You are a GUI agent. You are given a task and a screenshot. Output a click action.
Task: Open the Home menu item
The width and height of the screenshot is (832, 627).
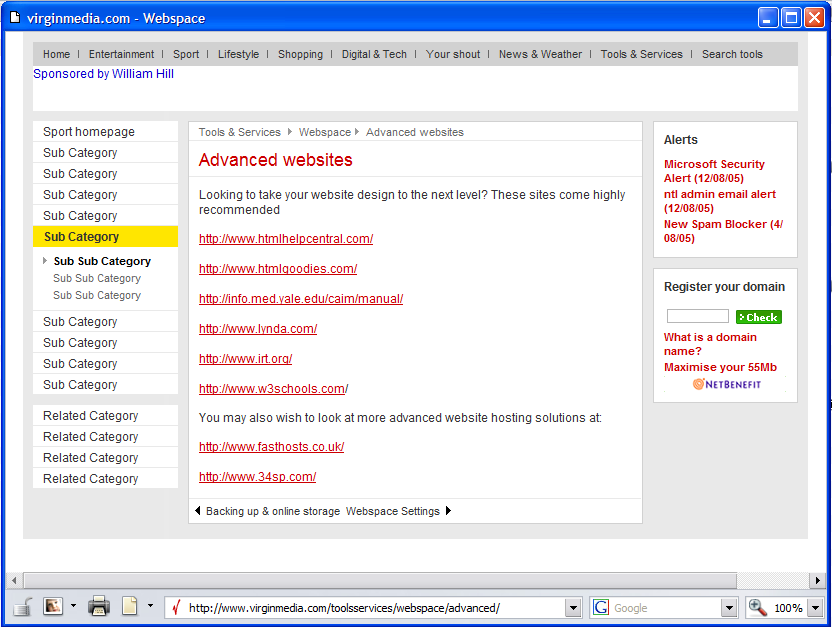tap(56, 54)
